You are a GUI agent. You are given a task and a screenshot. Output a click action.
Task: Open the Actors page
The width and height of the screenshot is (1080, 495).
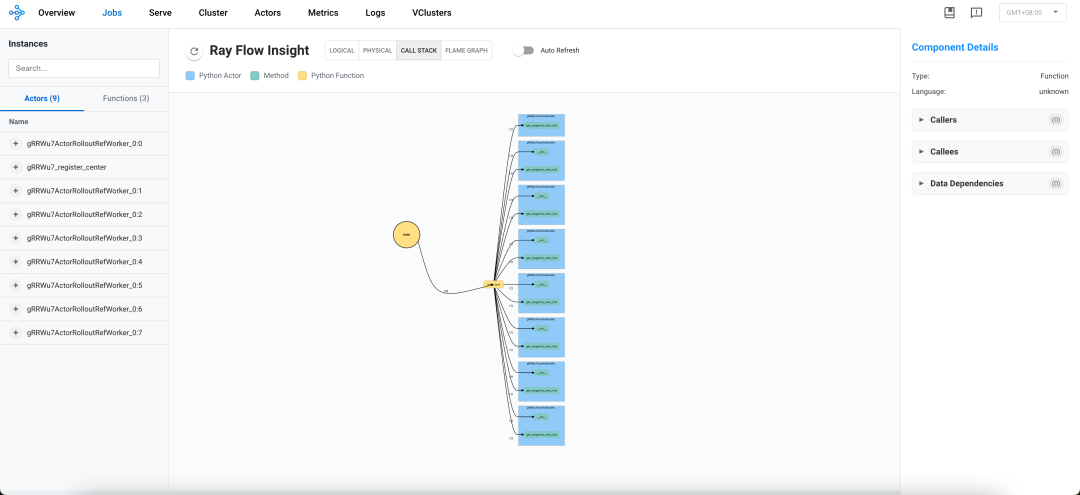click(x=267, y=12)
